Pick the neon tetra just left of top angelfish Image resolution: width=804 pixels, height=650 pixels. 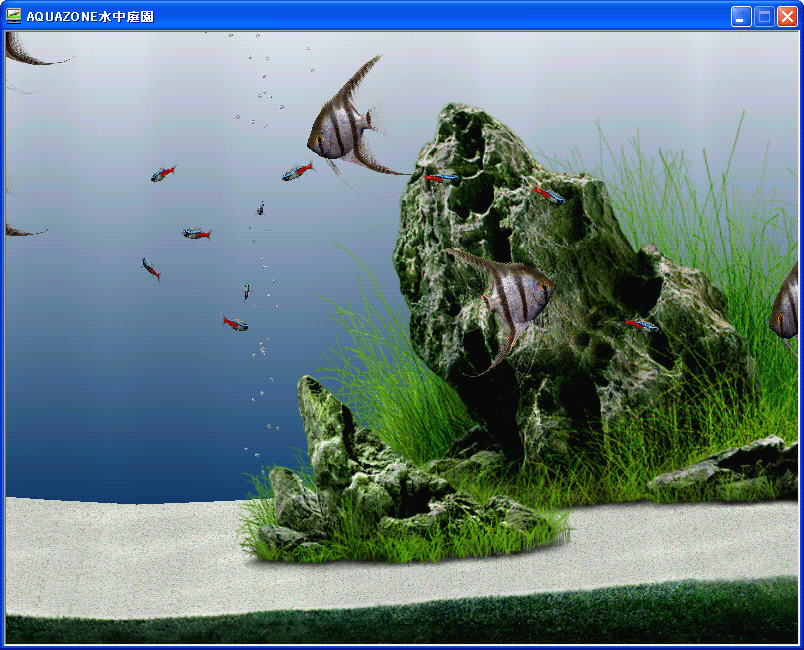(x=297, y=172)
